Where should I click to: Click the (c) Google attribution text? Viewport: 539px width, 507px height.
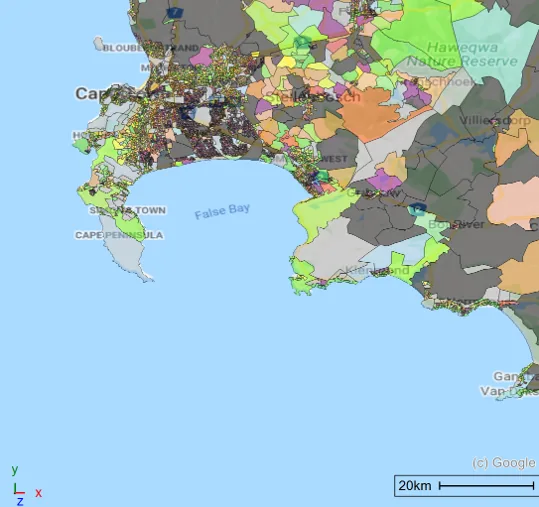(x=504, y=463)
